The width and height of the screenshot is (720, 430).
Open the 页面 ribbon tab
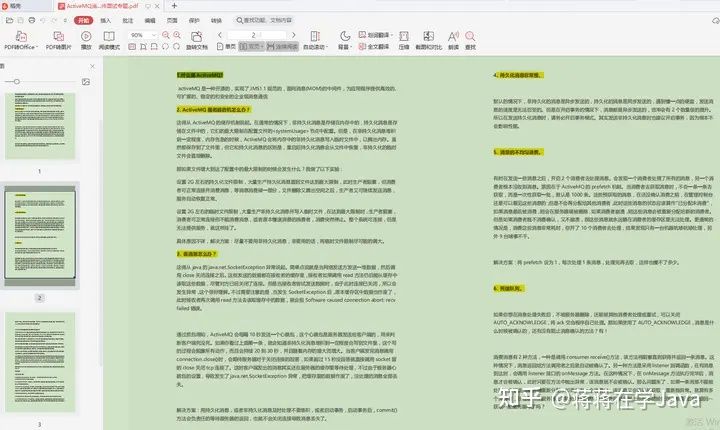172,20
